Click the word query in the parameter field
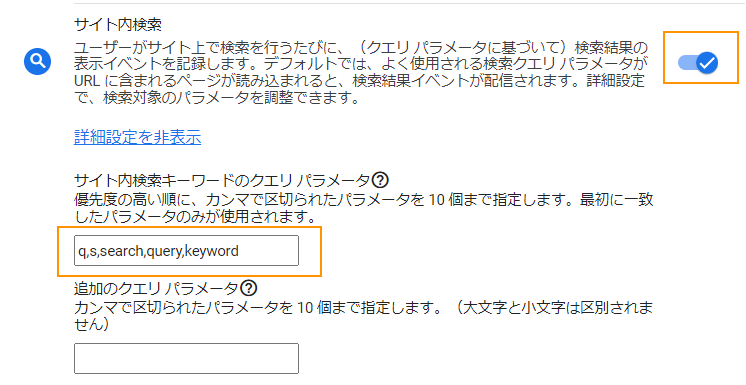746x385 pixels. (x=164, y=251)
